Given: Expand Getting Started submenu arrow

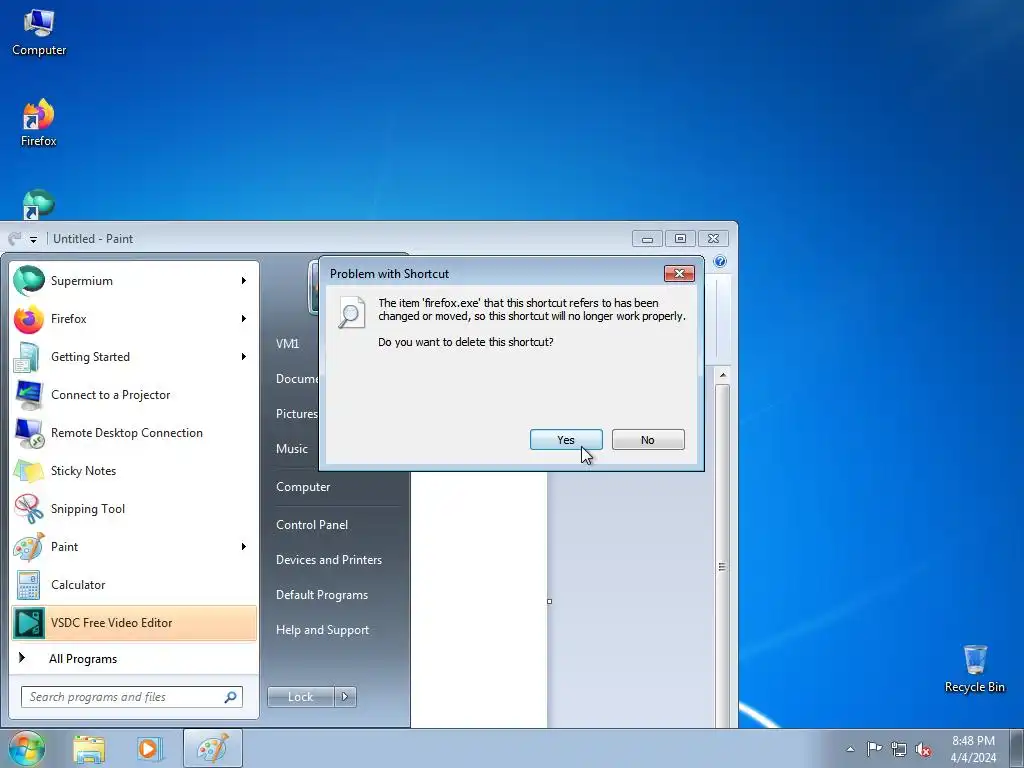Looking at the screenshot, I should click(x=244, y=357).
